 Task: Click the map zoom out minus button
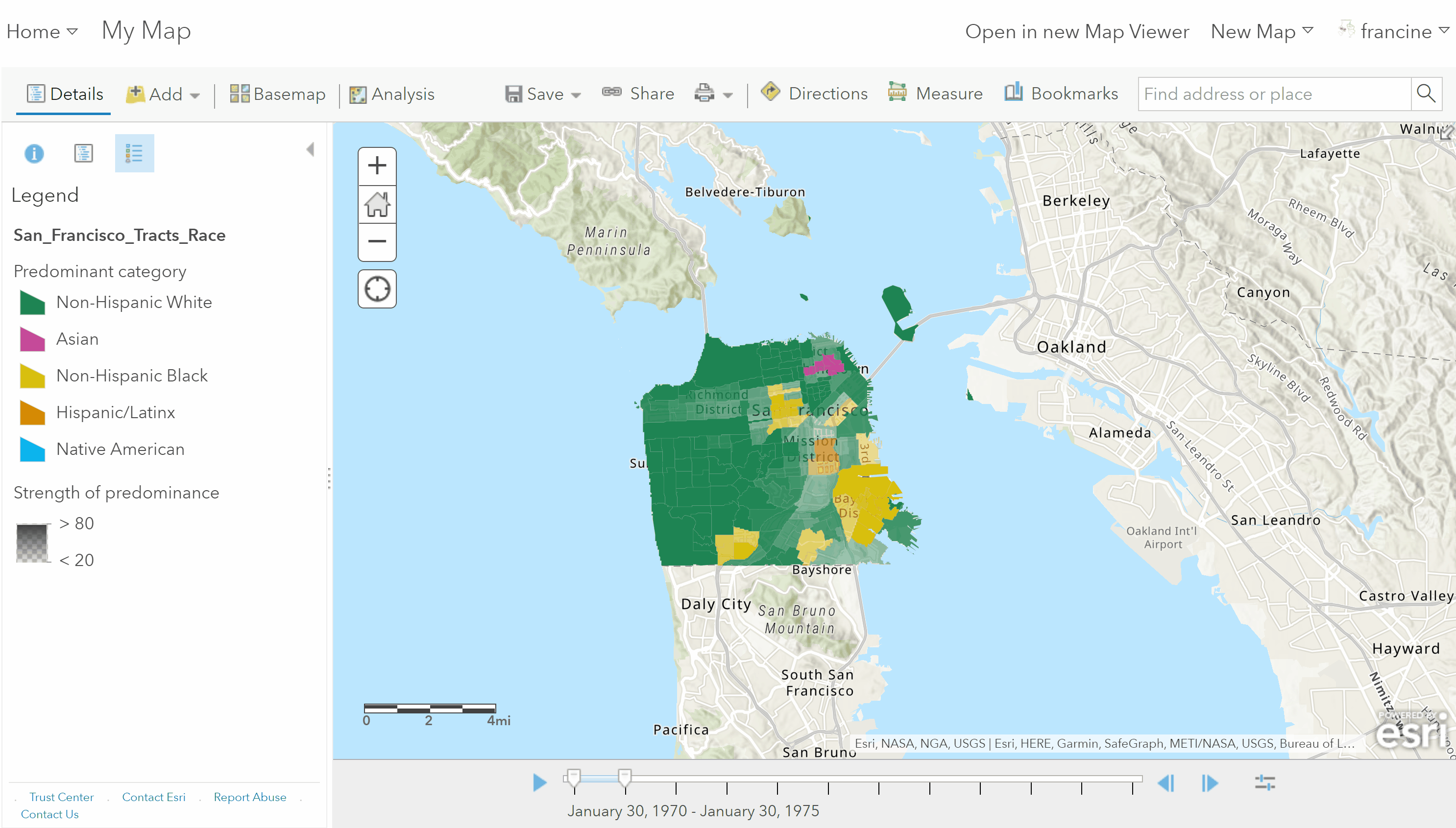(x=377, y=241)
